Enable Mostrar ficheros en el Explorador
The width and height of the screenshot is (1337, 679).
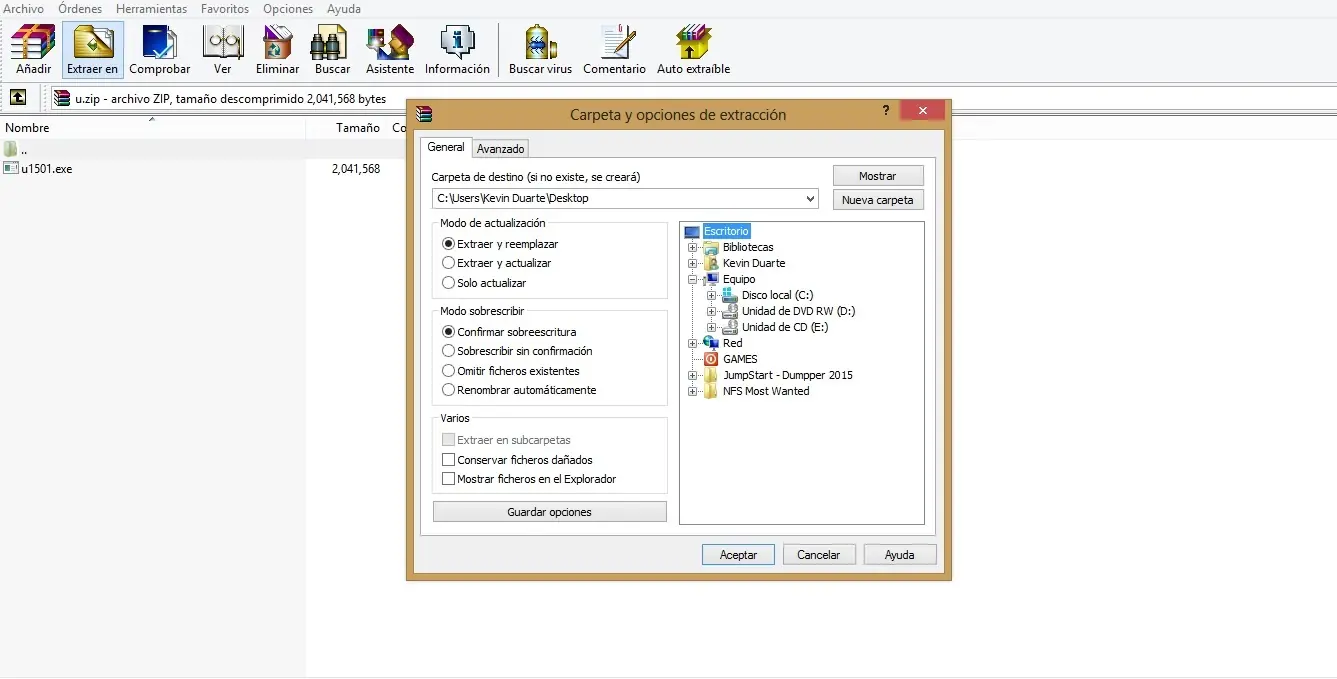448,479
